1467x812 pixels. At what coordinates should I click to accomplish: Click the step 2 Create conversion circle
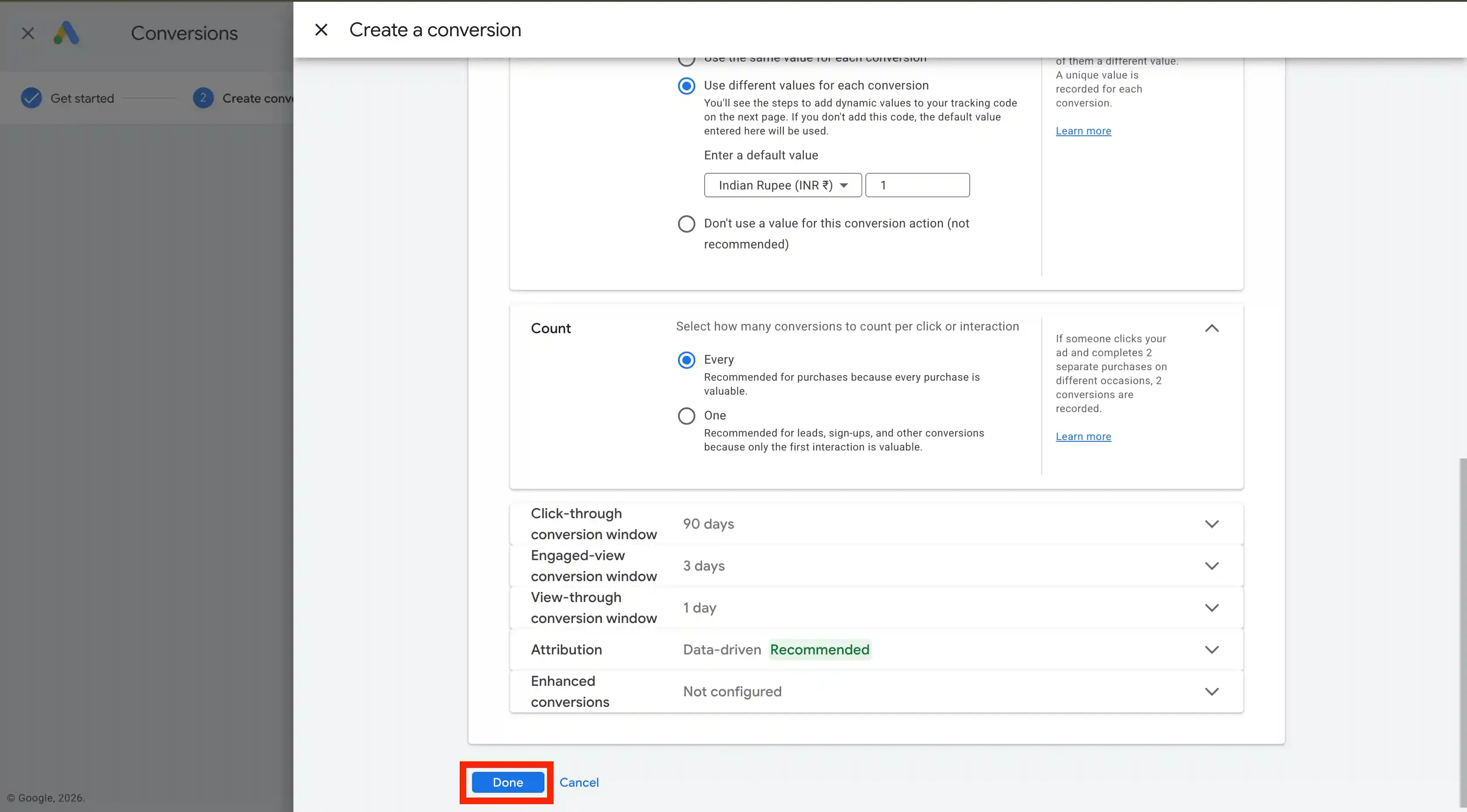click(x=203, y=98)
